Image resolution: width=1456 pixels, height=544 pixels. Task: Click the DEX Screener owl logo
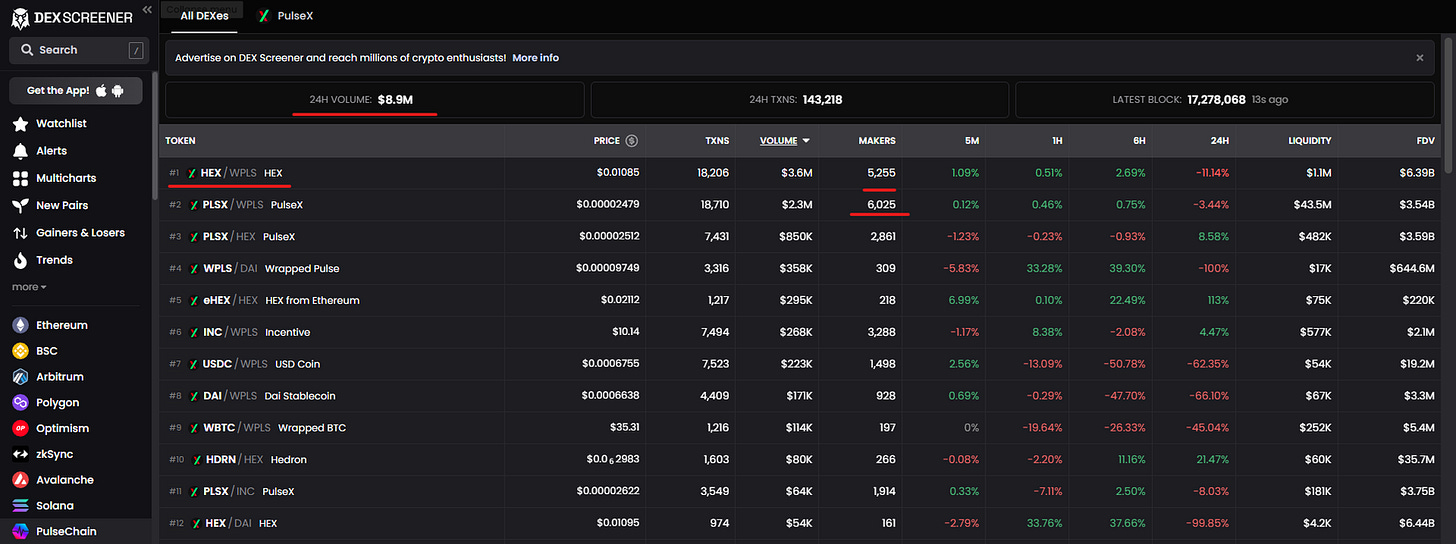20,17
